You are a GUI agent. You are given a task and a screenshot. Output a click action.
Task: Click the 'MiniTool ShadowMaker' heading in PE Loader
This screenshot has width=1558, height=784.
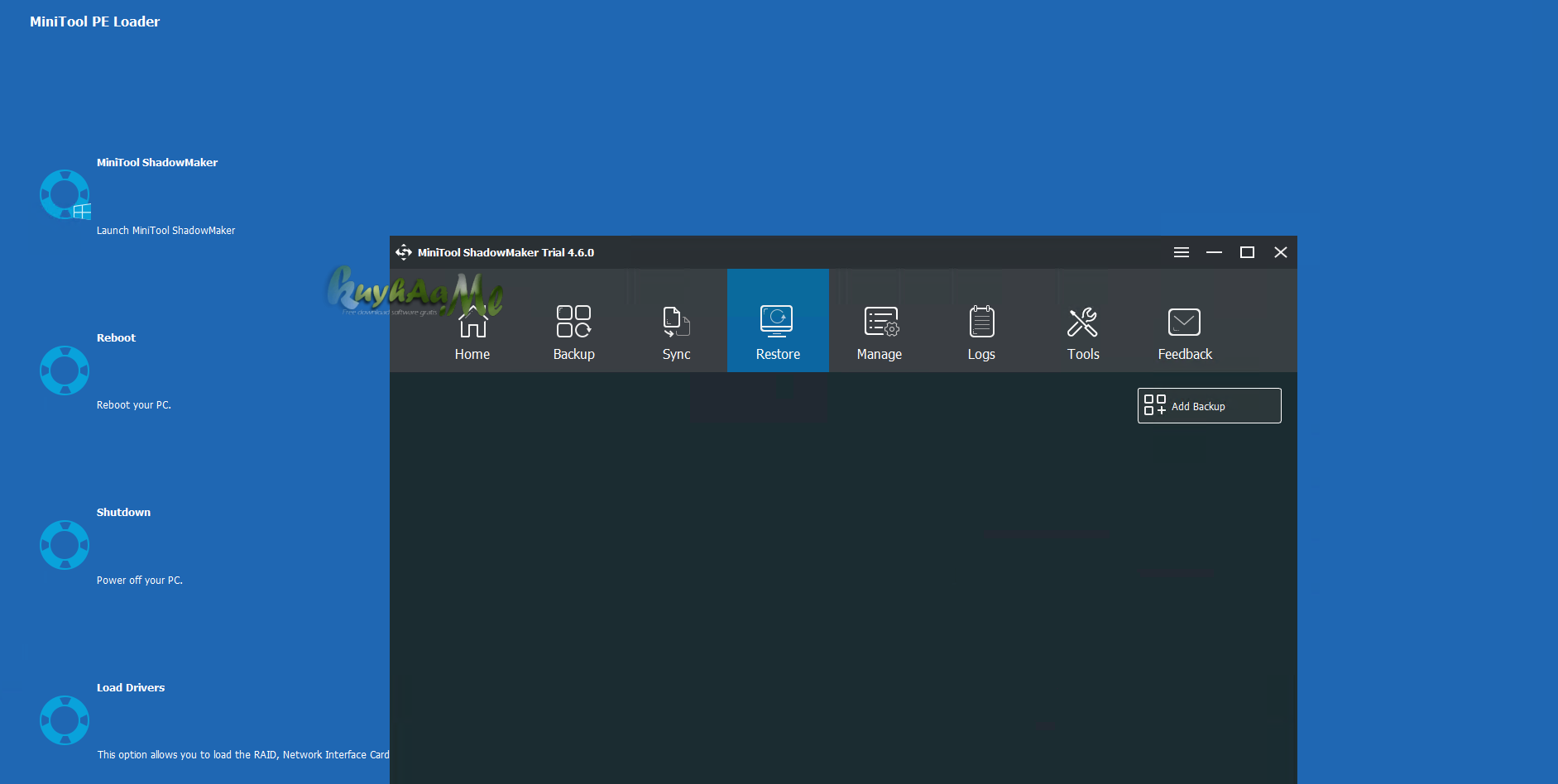click(157, 163)
